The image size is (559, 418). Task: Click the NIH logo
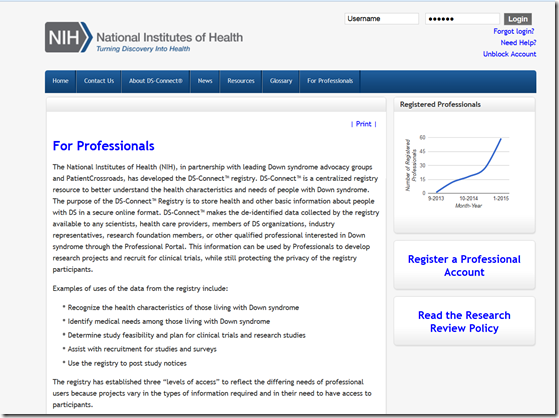coord(68,37)
